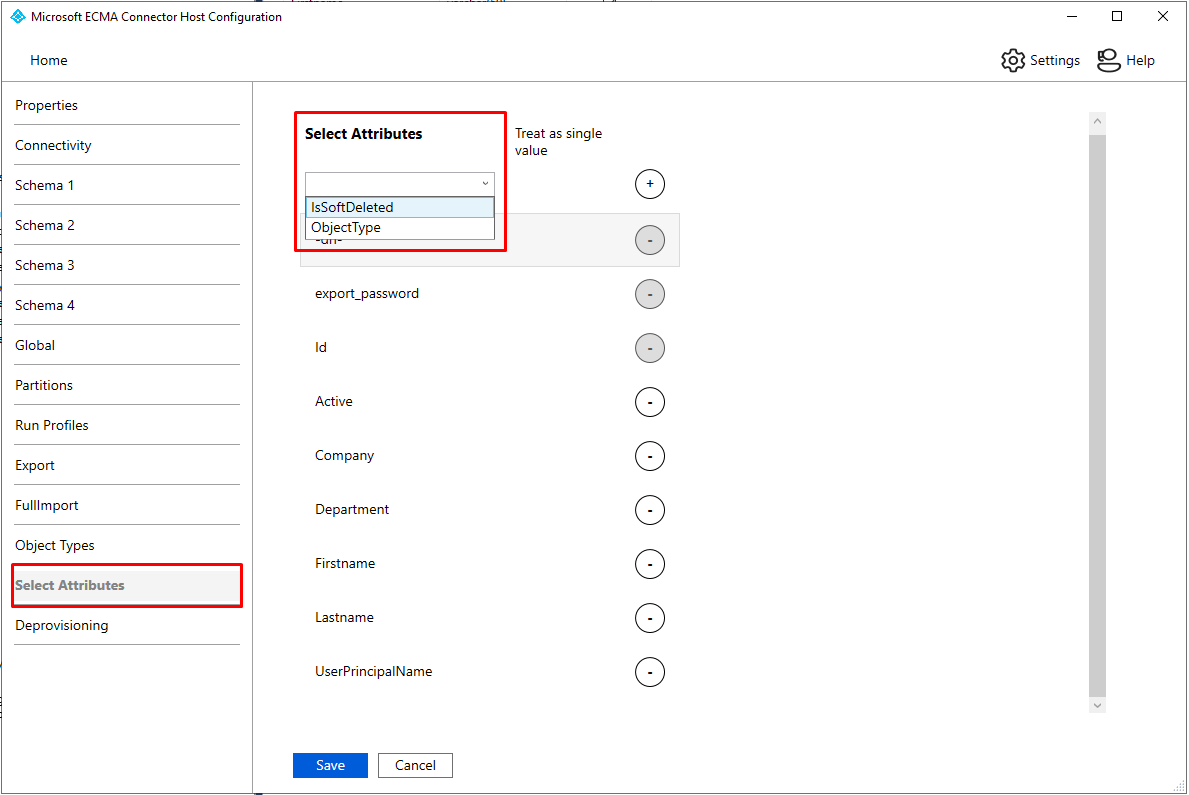Open the Help icon
This screenshot has height=795, width=1189.
pyautogui.click(x=1108, y=60)
